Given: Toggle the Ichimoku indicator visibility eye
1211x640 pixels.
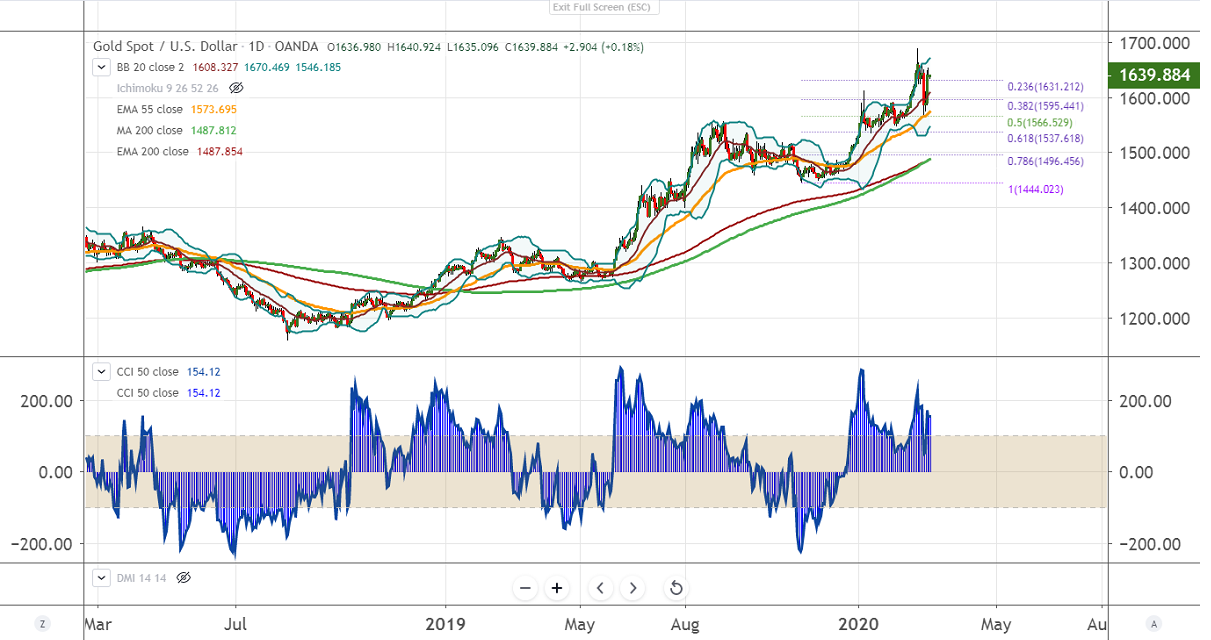Looking at the screenshot, I should click(x=237, y=88).
